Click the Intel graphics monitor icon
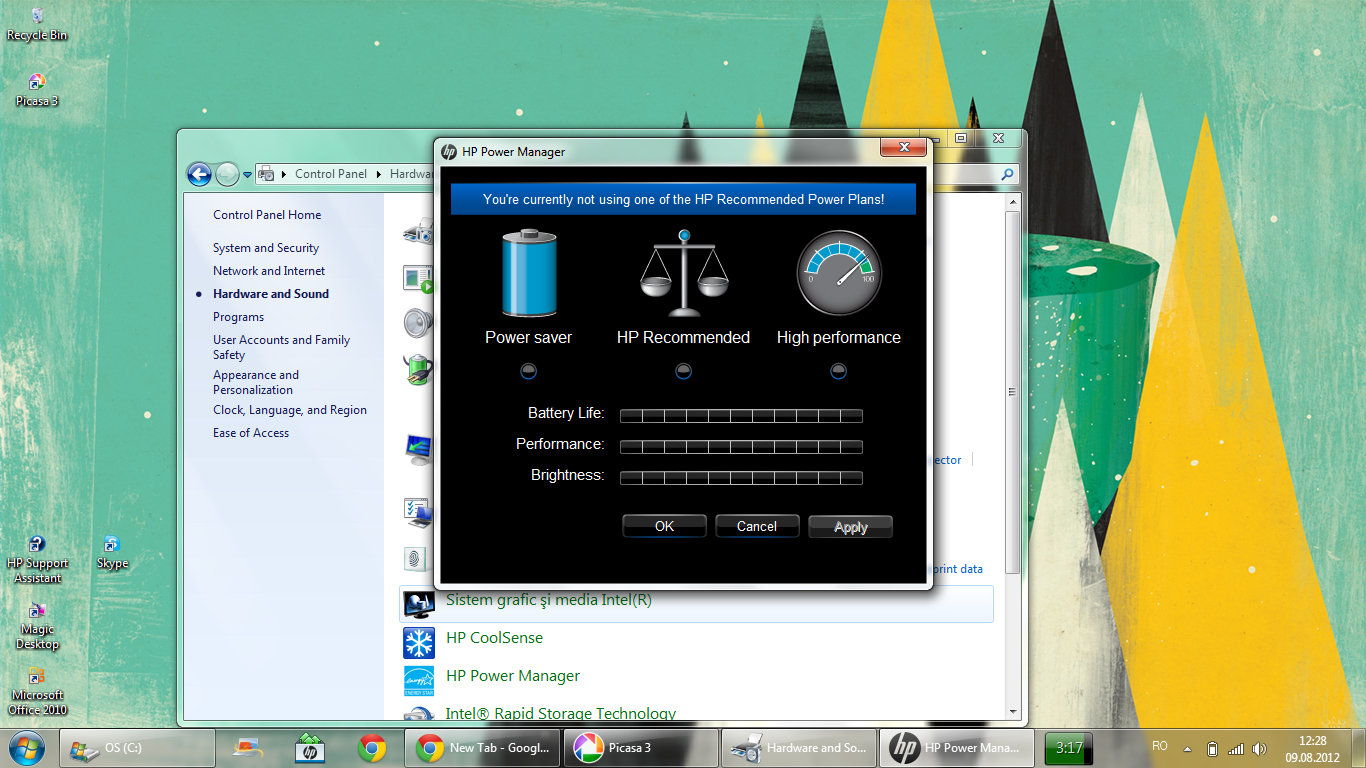The height and width of the screenshot is (768, 1366). [x=419, y=603]
